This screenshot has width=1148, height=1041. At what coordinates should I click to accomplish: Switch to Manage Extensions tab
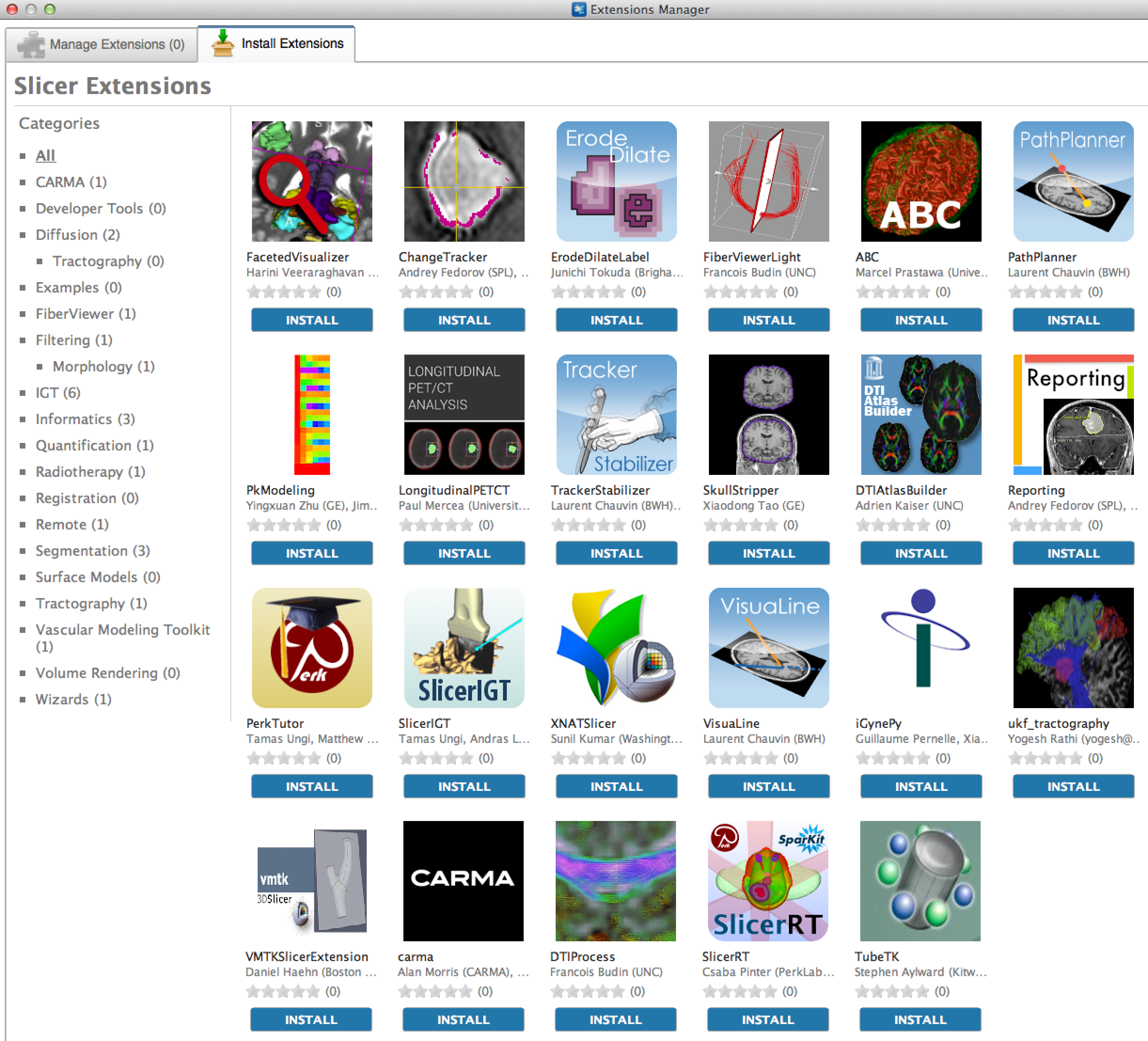coord(102,44)
